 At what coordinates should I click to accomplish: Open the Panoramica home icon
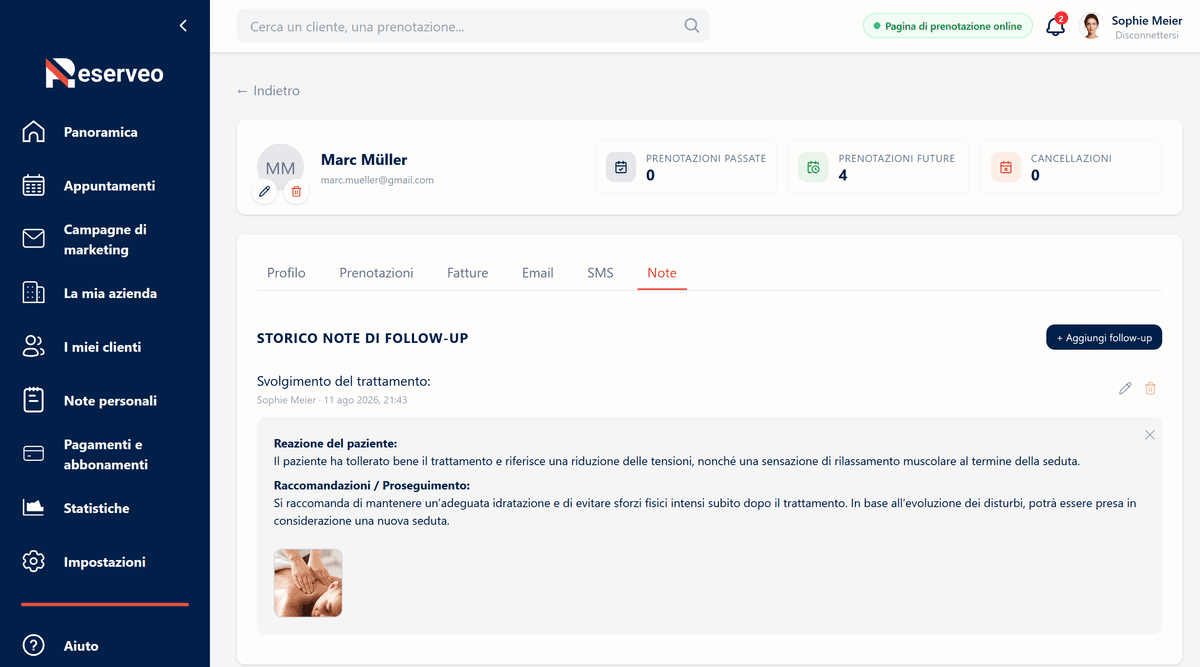(34, 132)
